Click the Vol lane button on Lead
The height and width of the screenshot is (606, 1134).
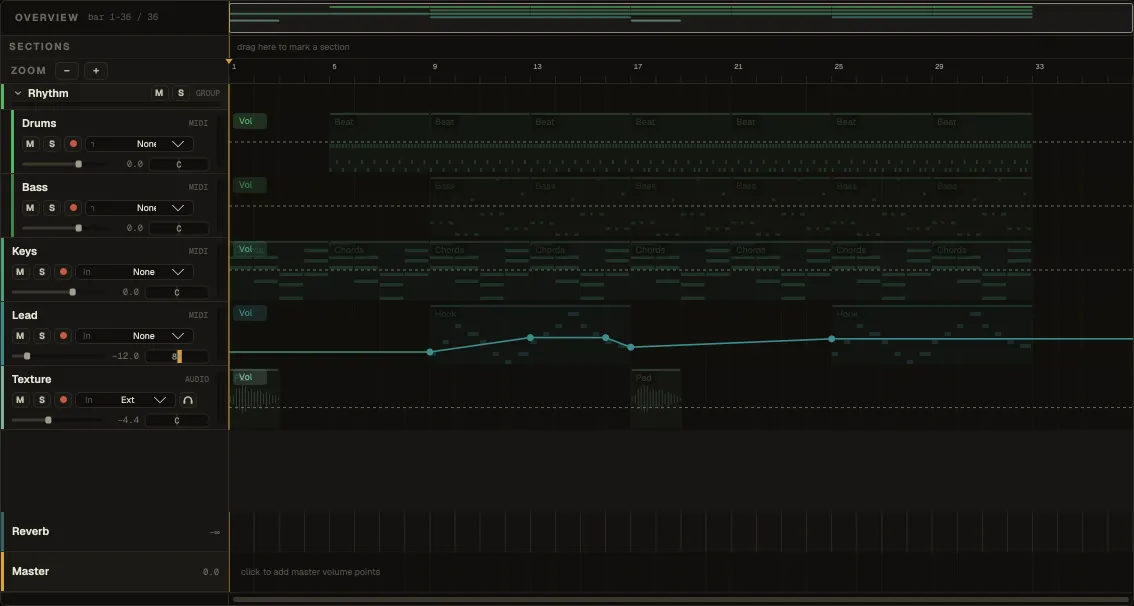click(x=250, y=313)
